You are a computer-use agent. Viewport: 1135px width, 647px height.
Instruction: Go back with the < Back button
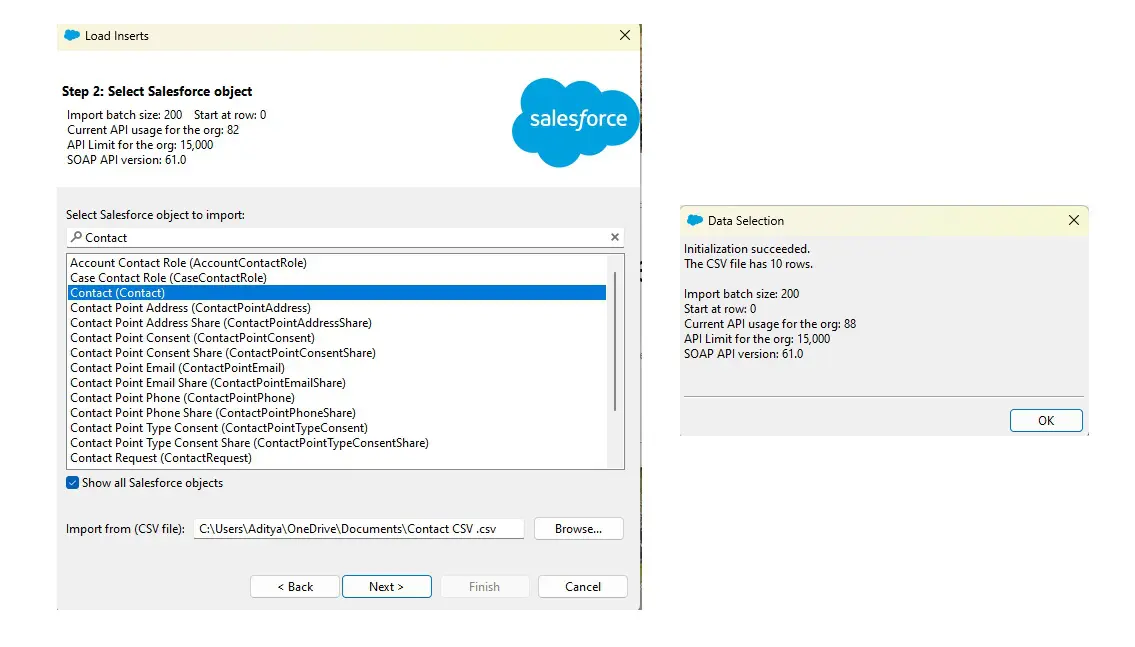coord(295,587)
